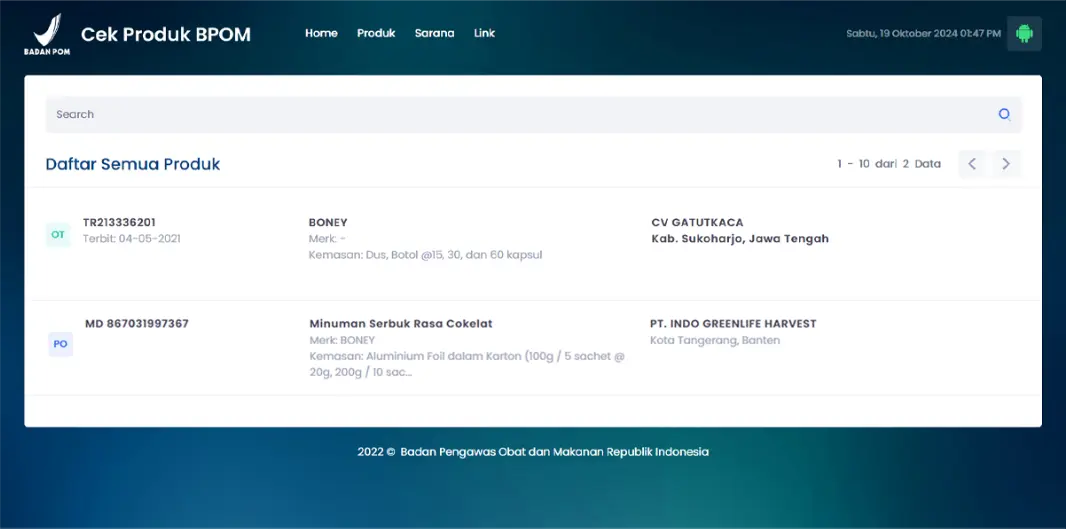Open the Home menu
Image resolution: width=1066 pixels, height=529 pixels.
(321, 33)
